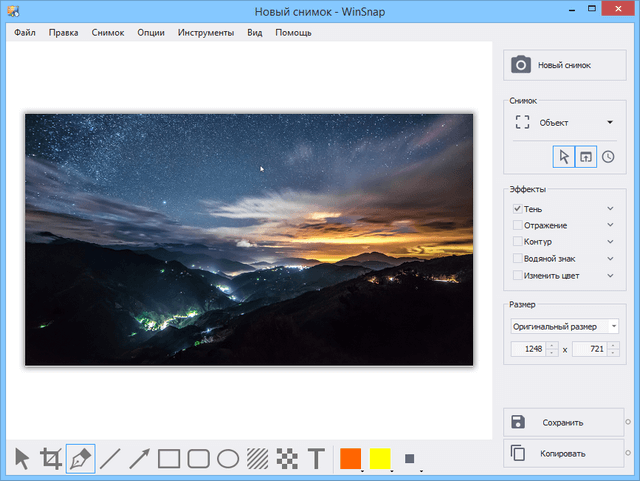
Task: Open the Объект capture mode dropdown
Action: 565,123
